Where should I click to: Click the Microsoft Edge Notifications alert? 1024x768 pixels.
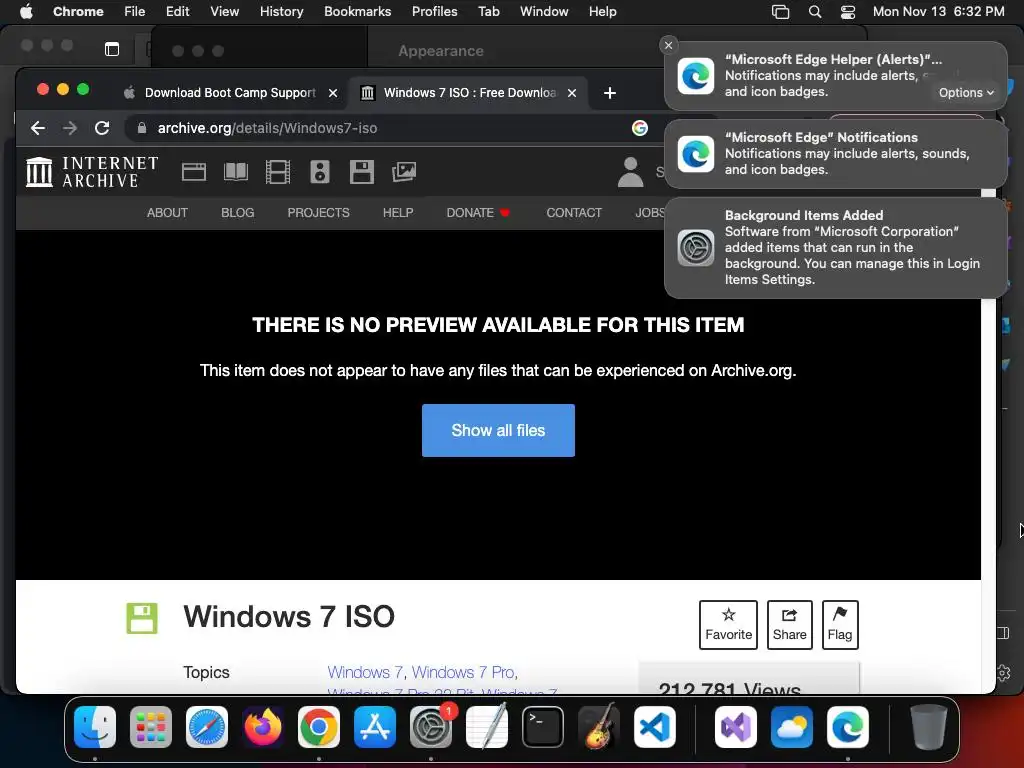pos(835,153)
